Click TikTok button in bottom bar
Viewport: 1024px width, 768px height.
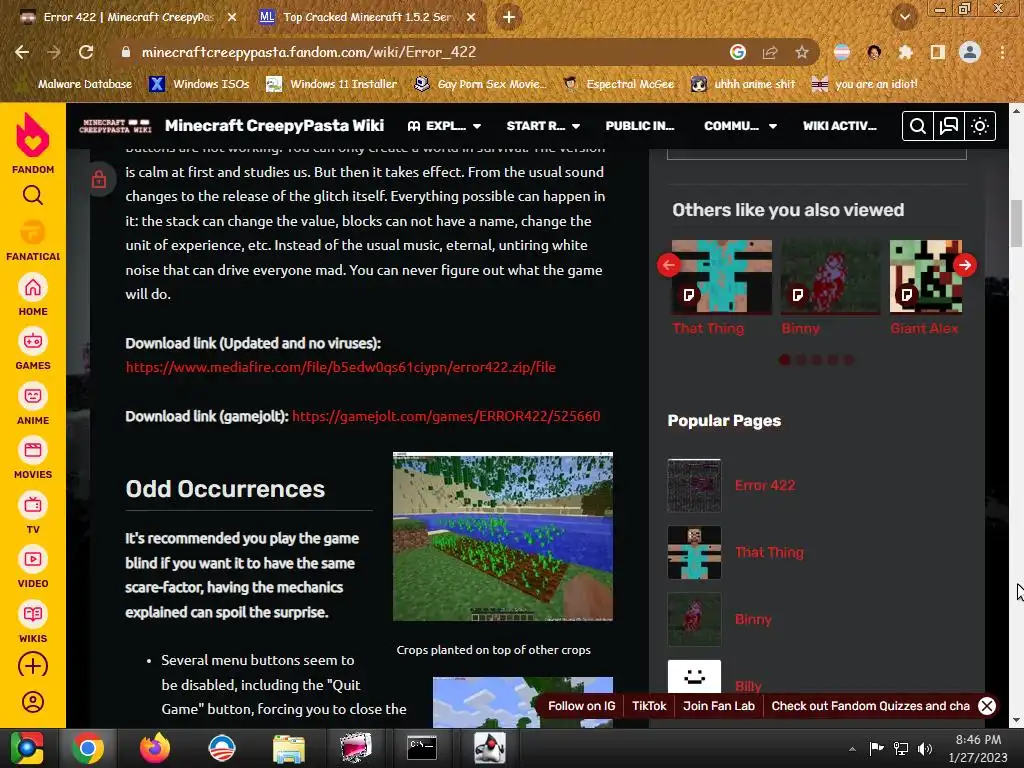pyautogui.click(x=649, y=706)
